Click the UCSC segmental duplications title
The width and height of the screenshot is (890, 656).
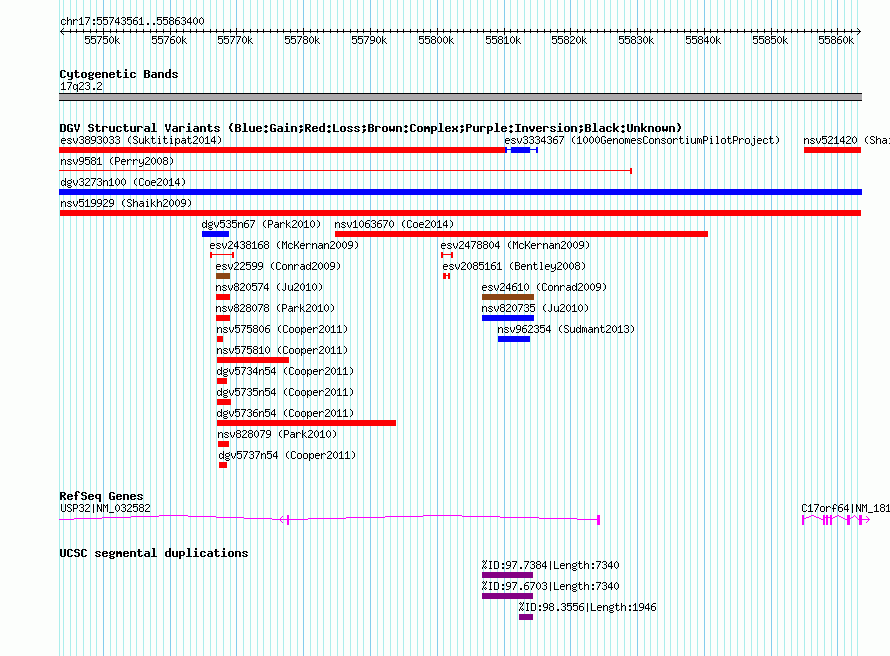pyautogui.click(x=154, y=553)
